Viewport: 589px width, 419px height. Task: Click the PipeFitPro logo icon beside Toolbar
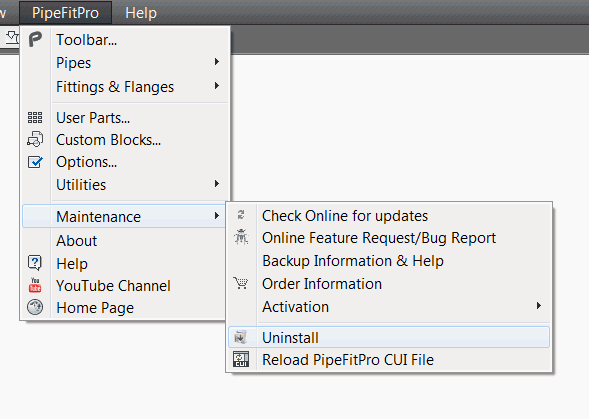tap(35, 39)
